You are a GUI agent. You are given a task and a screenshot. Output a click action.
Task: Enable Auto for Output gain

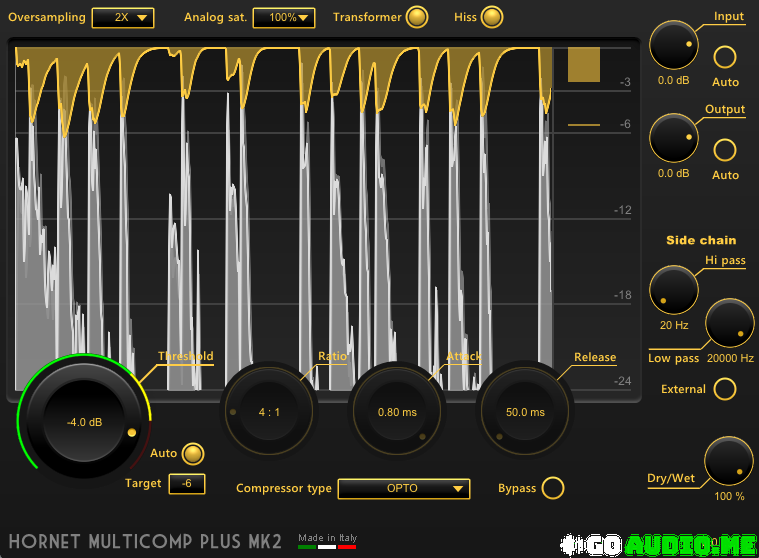click(725, 150)
